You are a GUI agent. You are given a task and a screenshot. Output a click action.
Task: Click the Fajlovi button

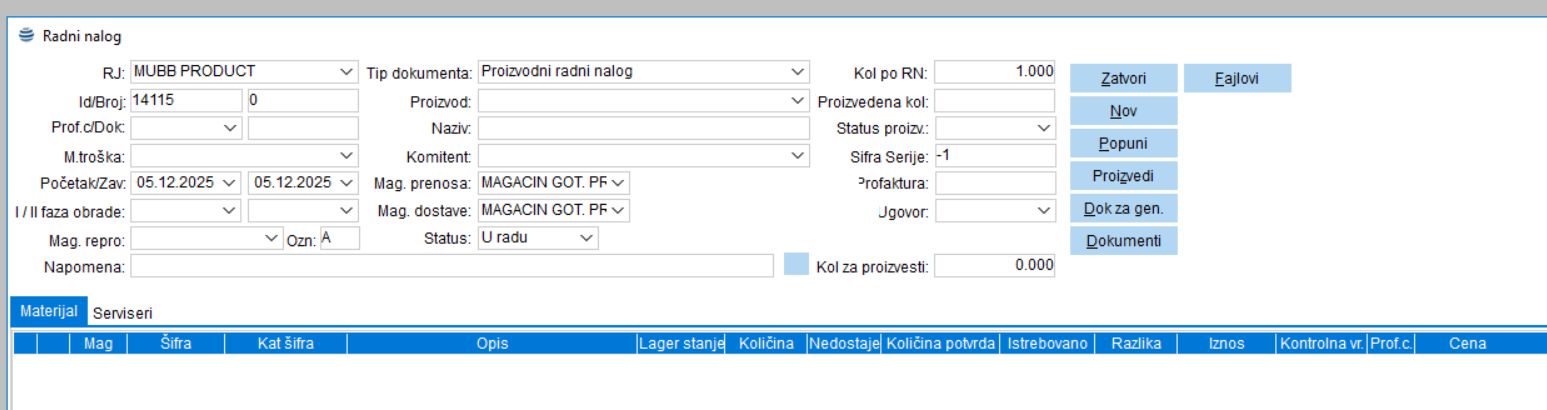1237,78
